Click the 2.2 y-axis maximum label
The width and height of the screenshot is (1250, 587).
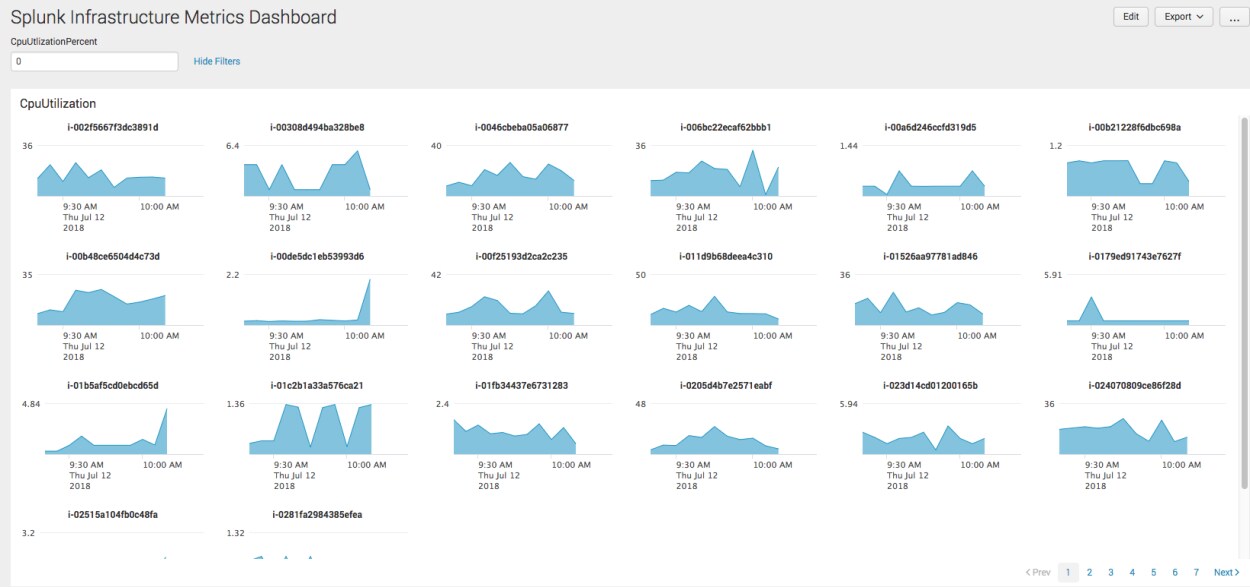pos(233,275)
